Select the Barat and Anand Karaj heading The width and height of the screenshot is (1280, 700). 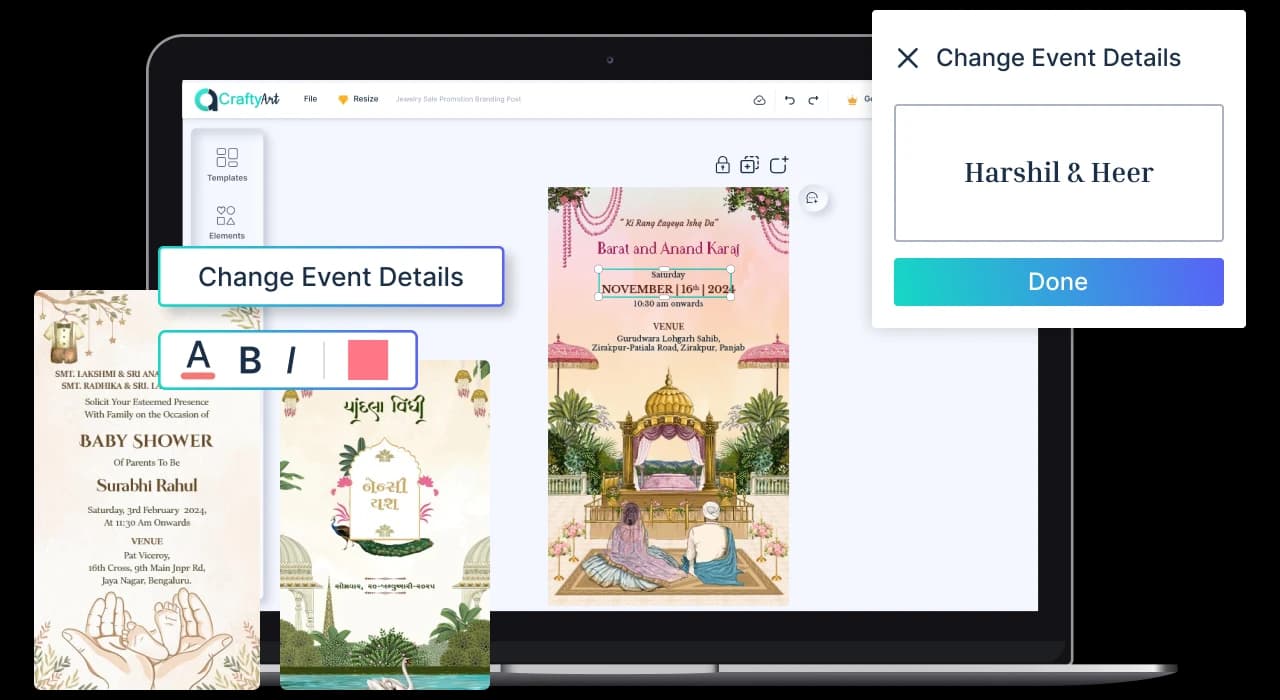pos(668,248)
